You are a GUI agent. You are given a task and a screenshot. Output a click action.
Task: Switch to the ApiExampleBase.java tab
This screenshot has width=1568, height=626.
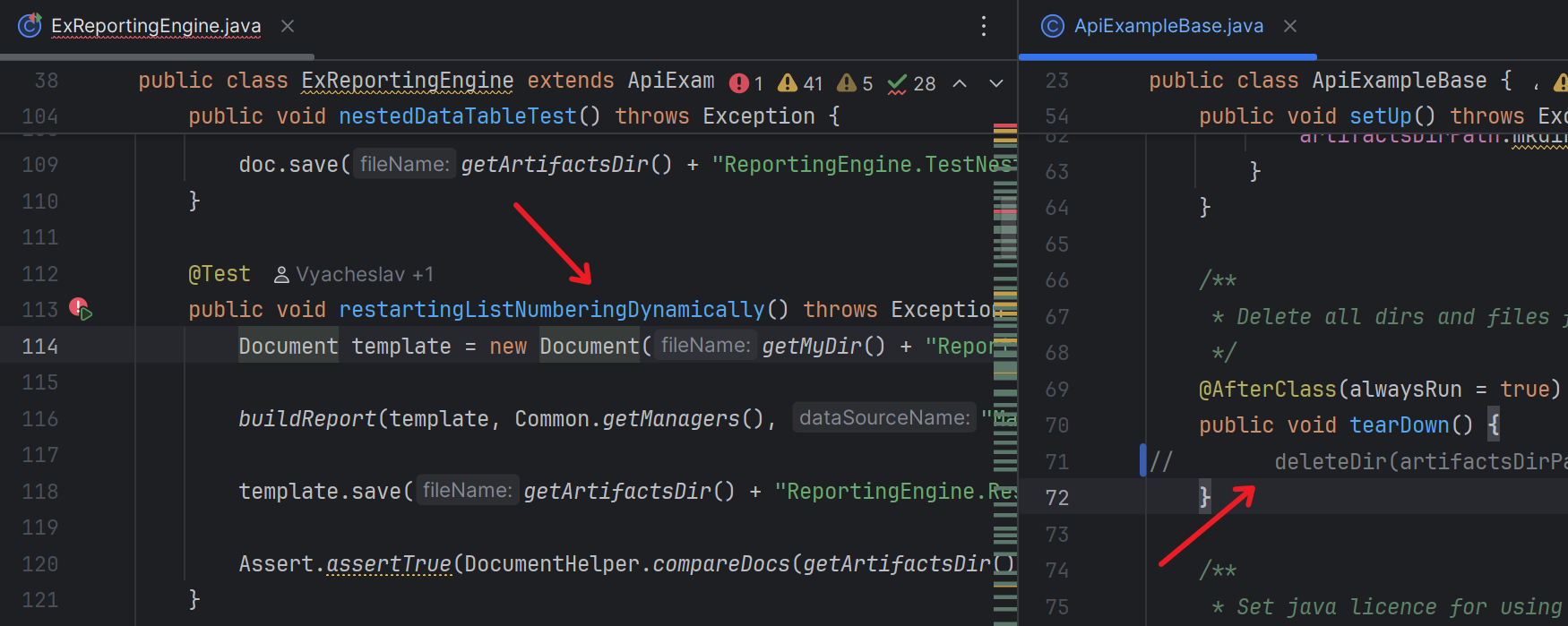(x=1168, y=26)
